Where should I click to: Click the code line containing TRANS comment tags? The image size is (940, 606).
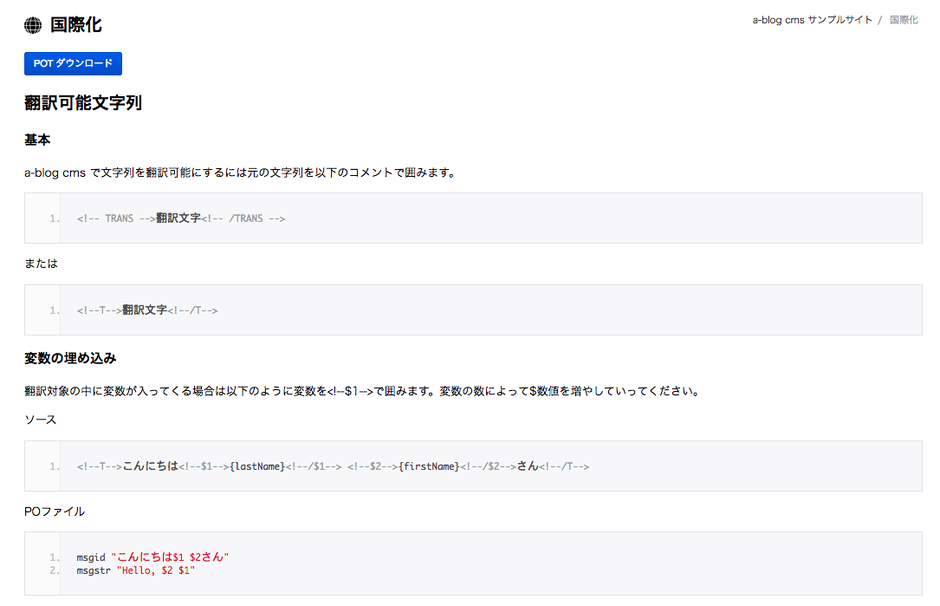coord(181,218)
